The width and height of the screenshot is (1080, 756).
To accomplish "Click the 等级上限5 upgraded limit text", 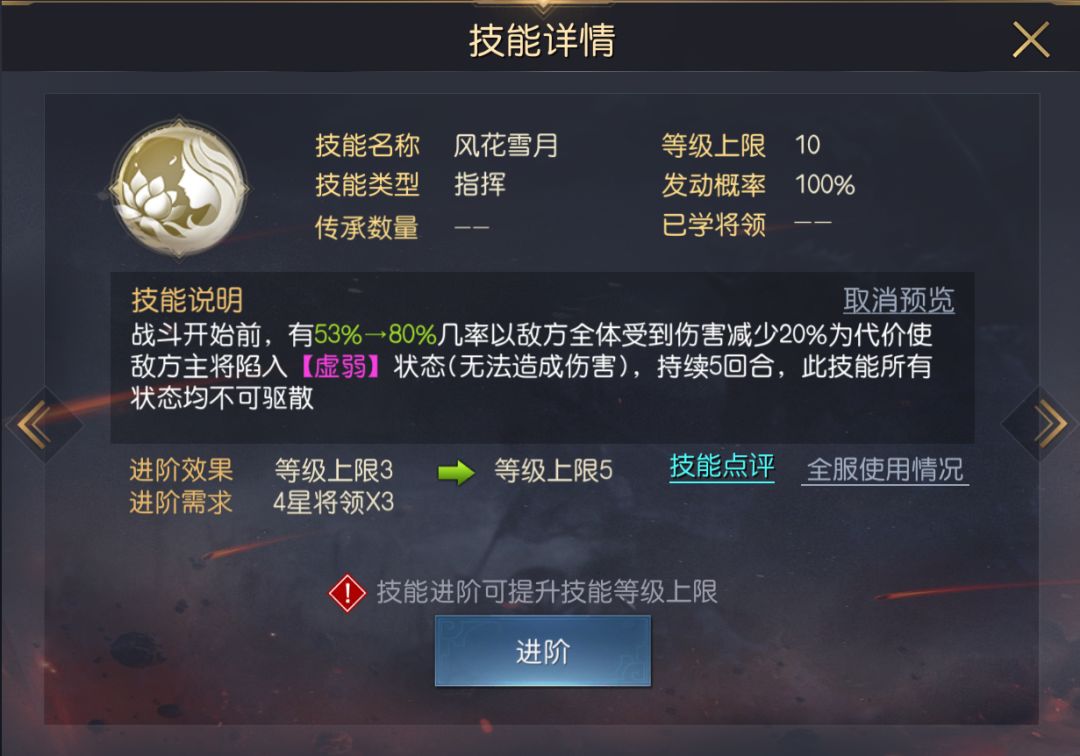I will [x=553, y=471].
